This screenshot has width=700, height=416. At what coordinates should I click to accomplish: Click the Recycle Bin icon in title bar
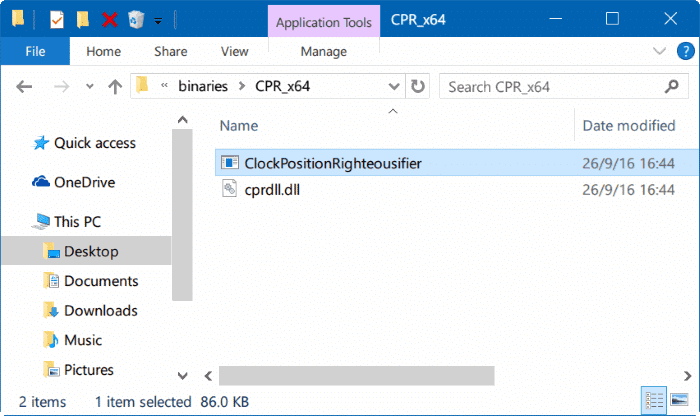[x=136, y=20]
